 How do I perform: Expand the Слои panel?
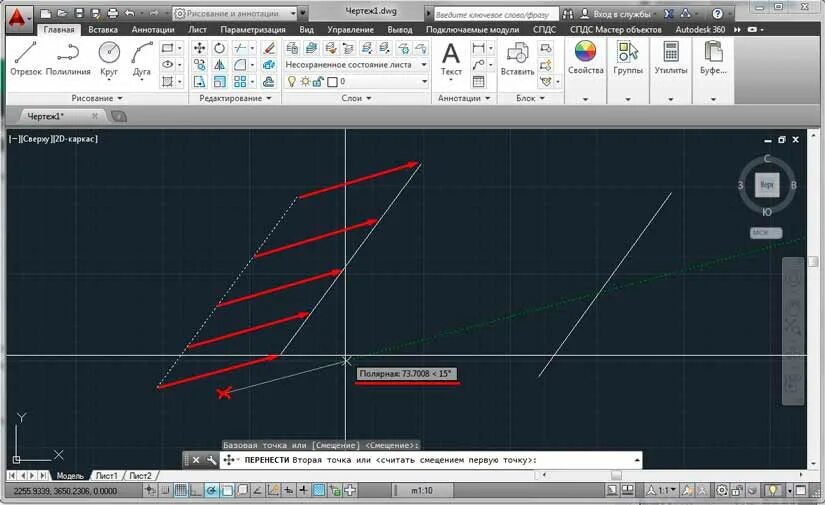coord(356,98)
